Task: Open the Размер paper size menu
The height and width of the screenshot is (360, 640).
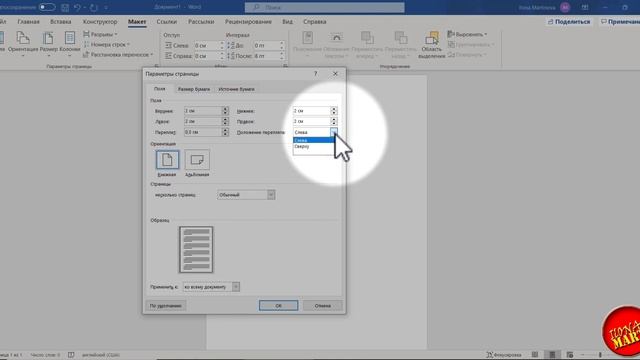Action: coord(49,44)
